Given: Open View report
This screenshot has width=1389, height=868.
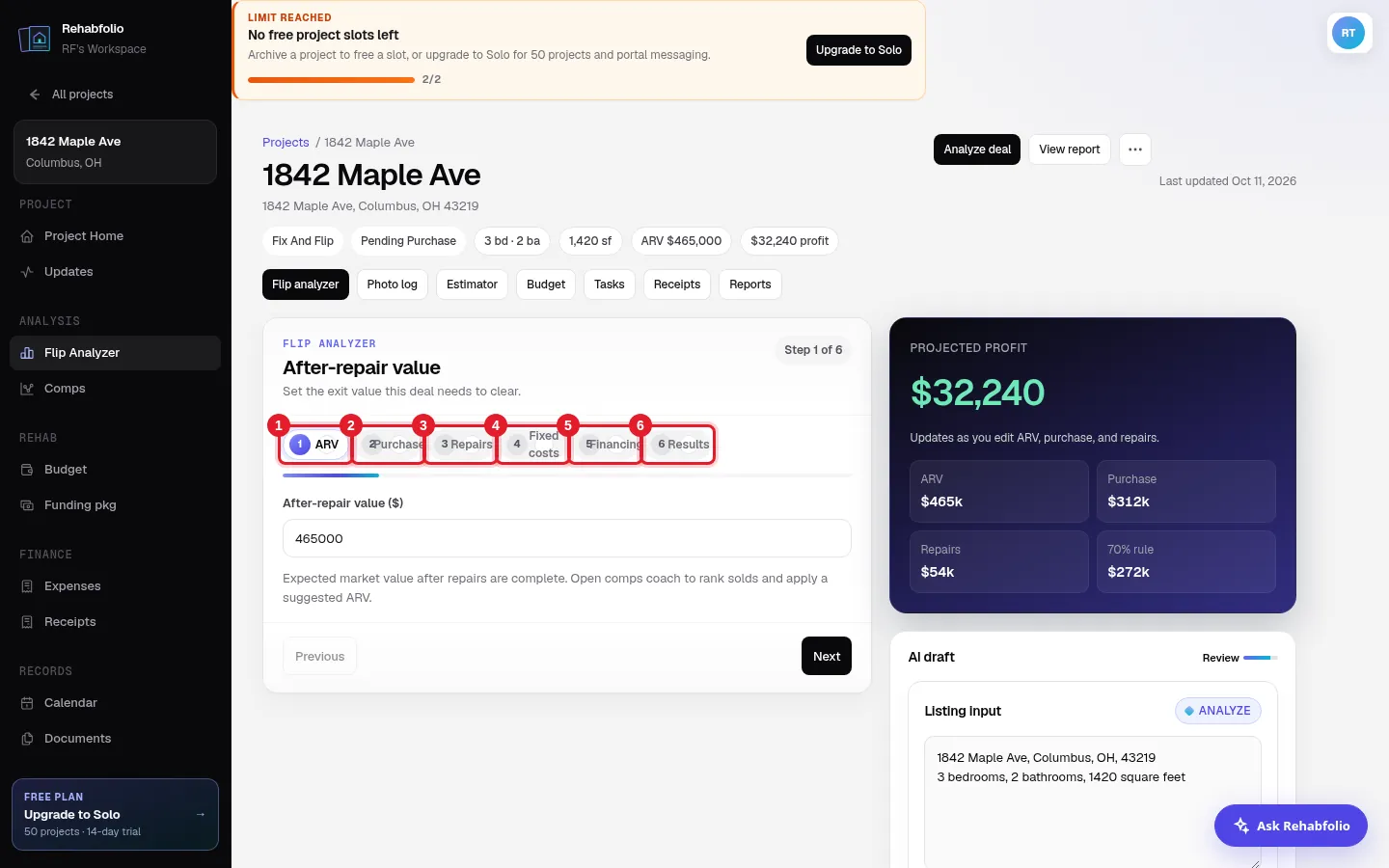Looking at the screenshot, I should tap(1070, 149).
